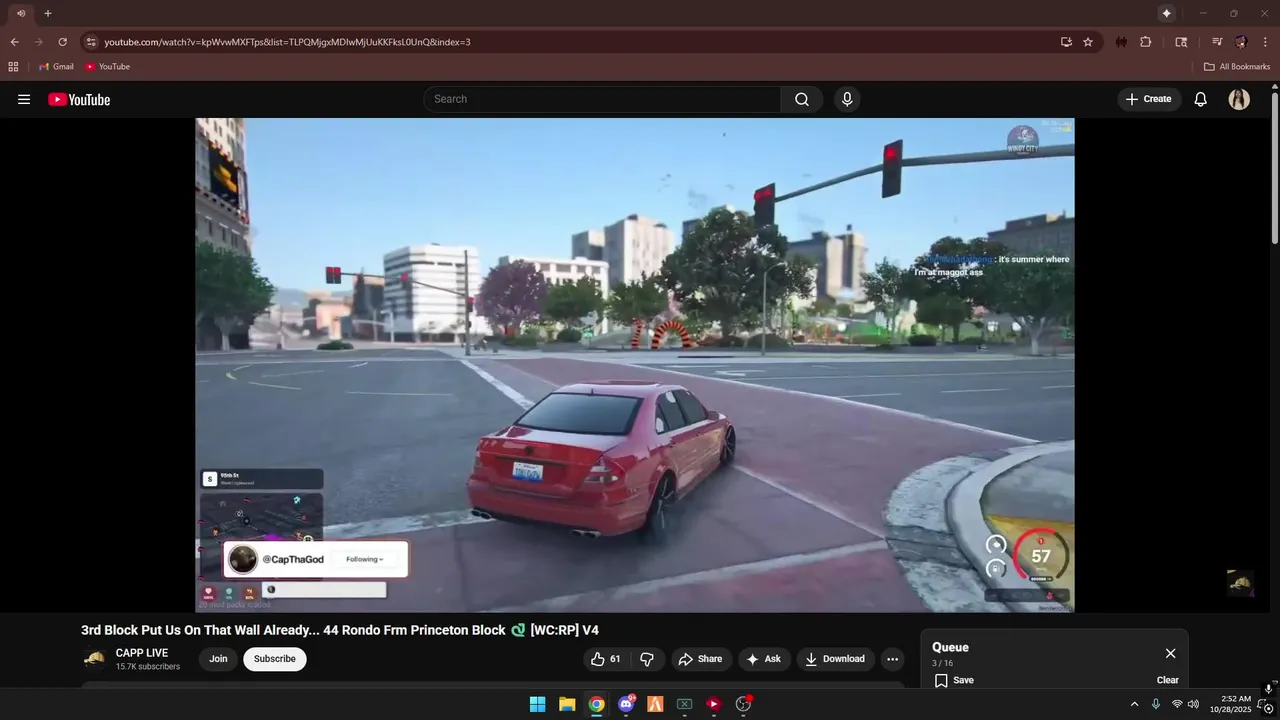Open a new browser tab
The width and height of the screenshot is (1280, 720).
47,13
